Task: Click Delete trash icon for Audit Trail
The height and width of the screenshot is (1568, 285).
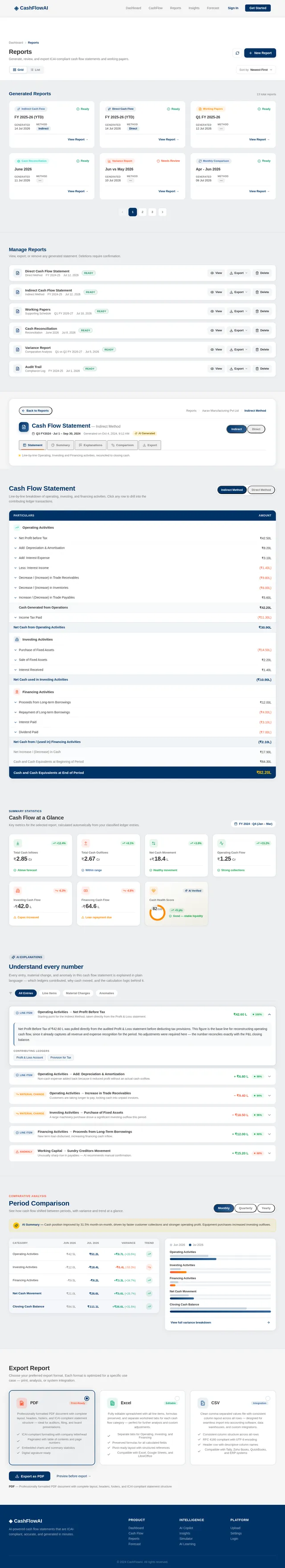Action: 262,369
